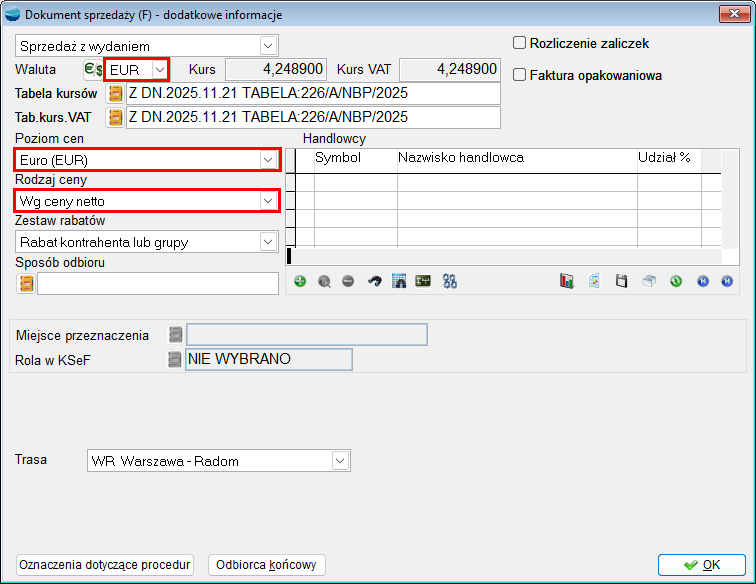Toggle Faktura opakowaniowa checkbox
Screen dimensions: 756x584
520,74
